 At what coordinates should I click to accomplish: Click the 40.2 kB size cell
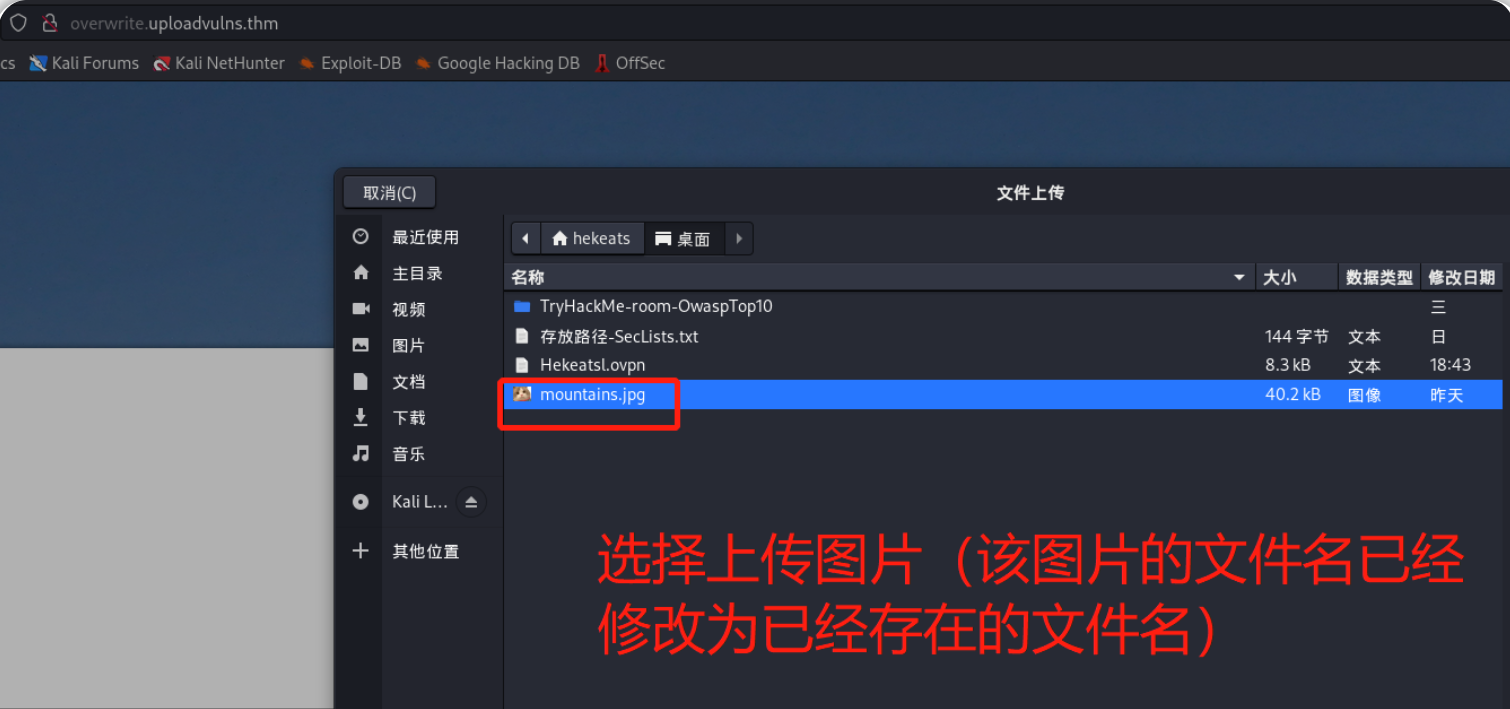[x=1293, y=395]
